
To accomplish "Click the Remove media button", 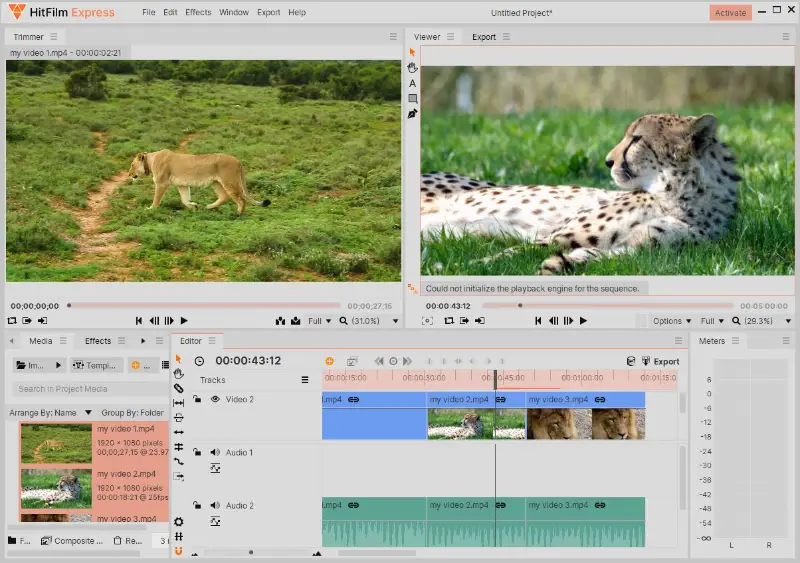I will point(128,541).
